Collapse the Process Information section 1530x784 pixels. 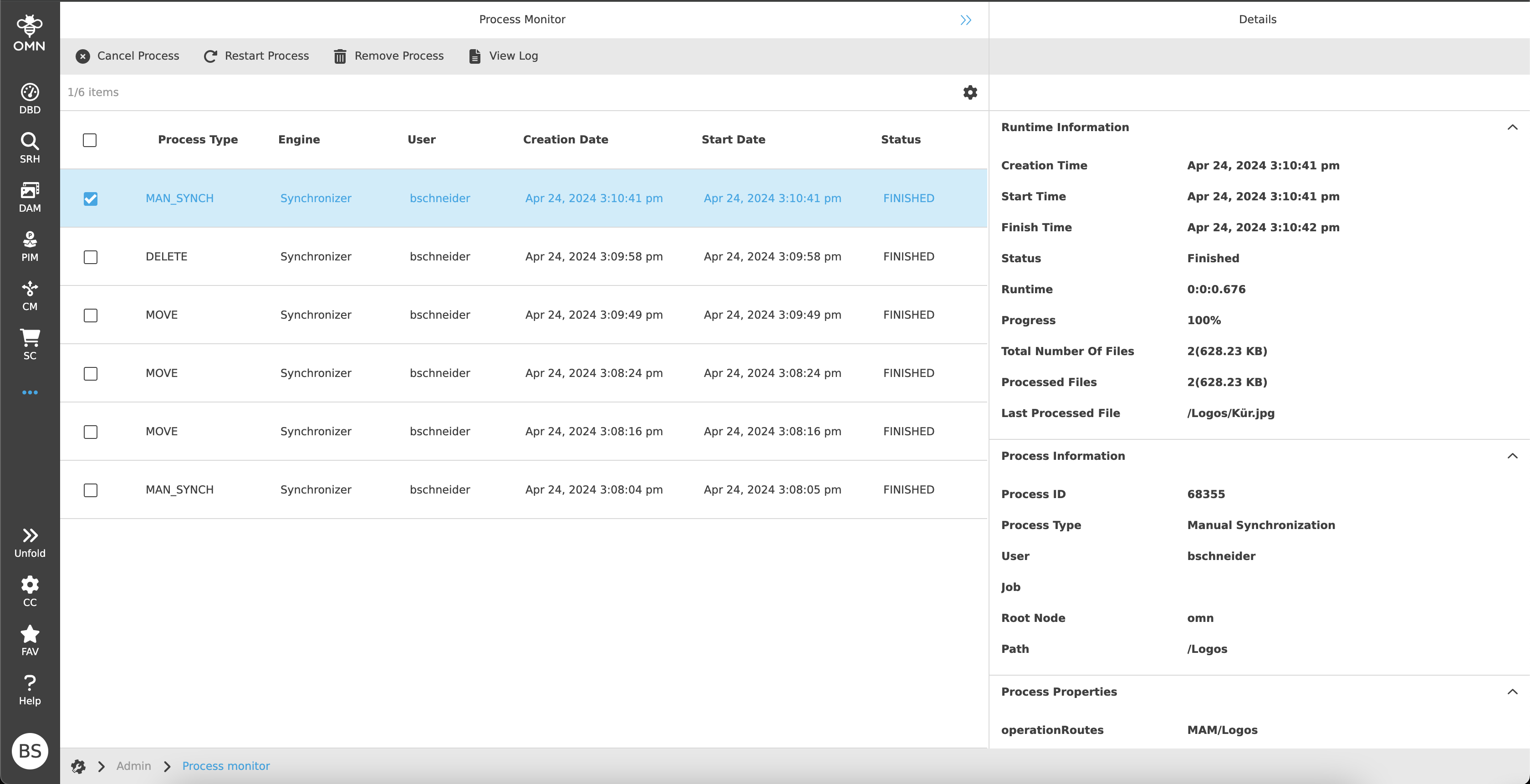pos(1512,456)
